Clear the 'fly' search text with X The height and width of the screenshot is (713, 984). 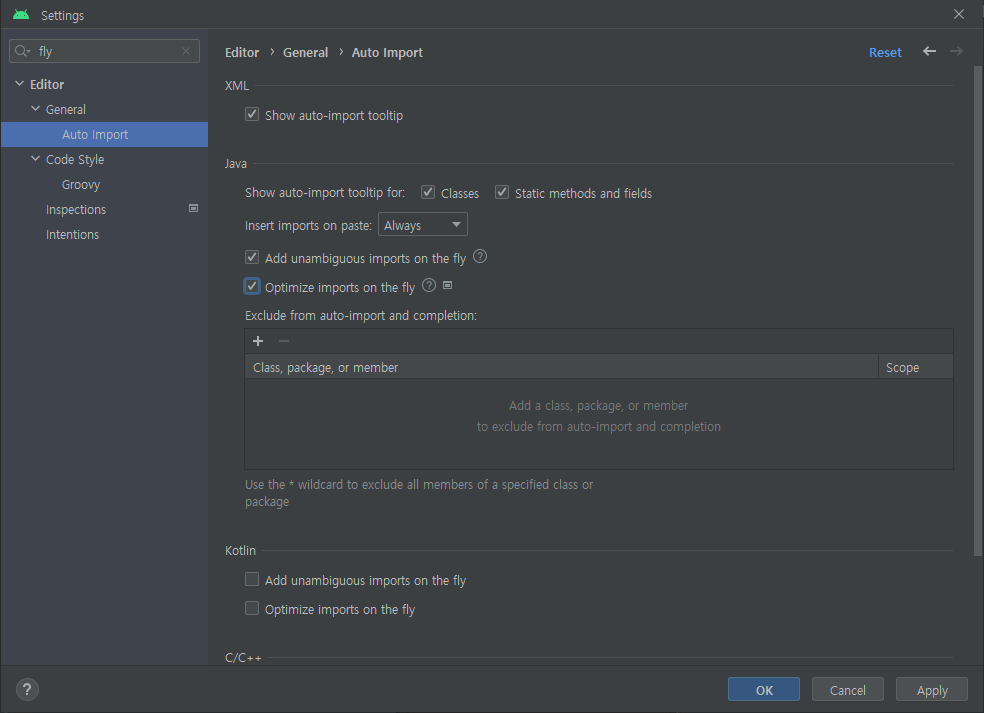coord(186,51)
